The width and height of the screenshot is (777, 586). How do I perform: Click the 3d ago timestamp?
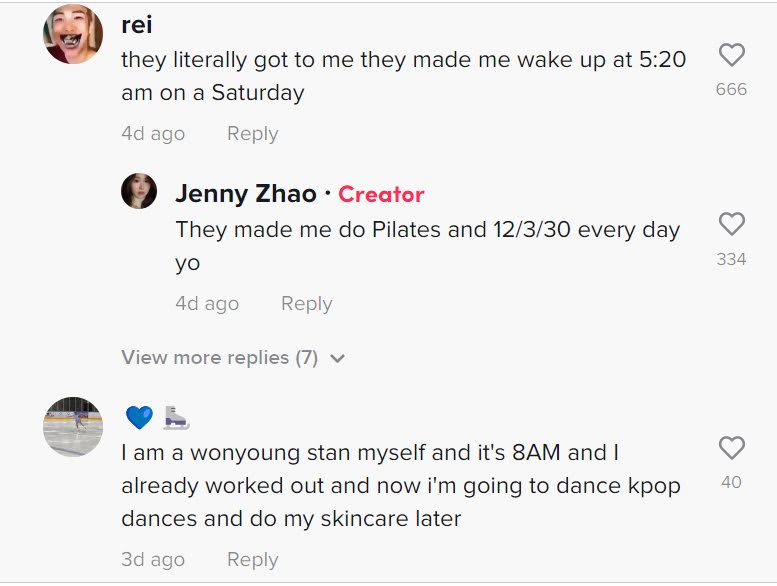click(x=153, y=559)
